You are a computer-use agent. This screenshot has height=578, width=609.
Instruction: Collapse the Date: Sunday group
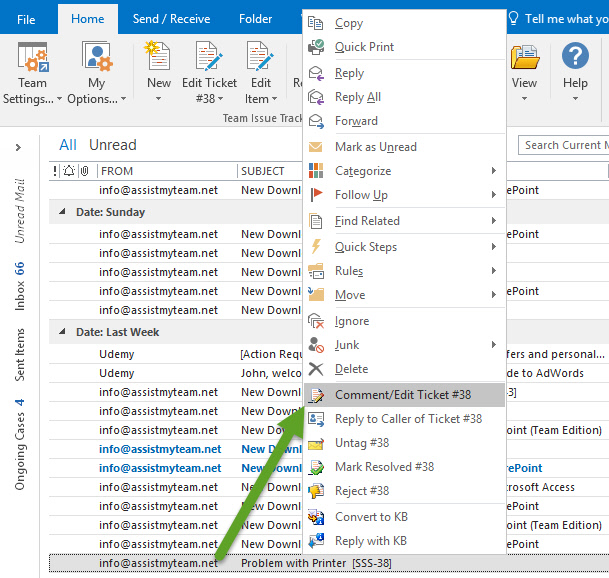(x=64, y=212)
